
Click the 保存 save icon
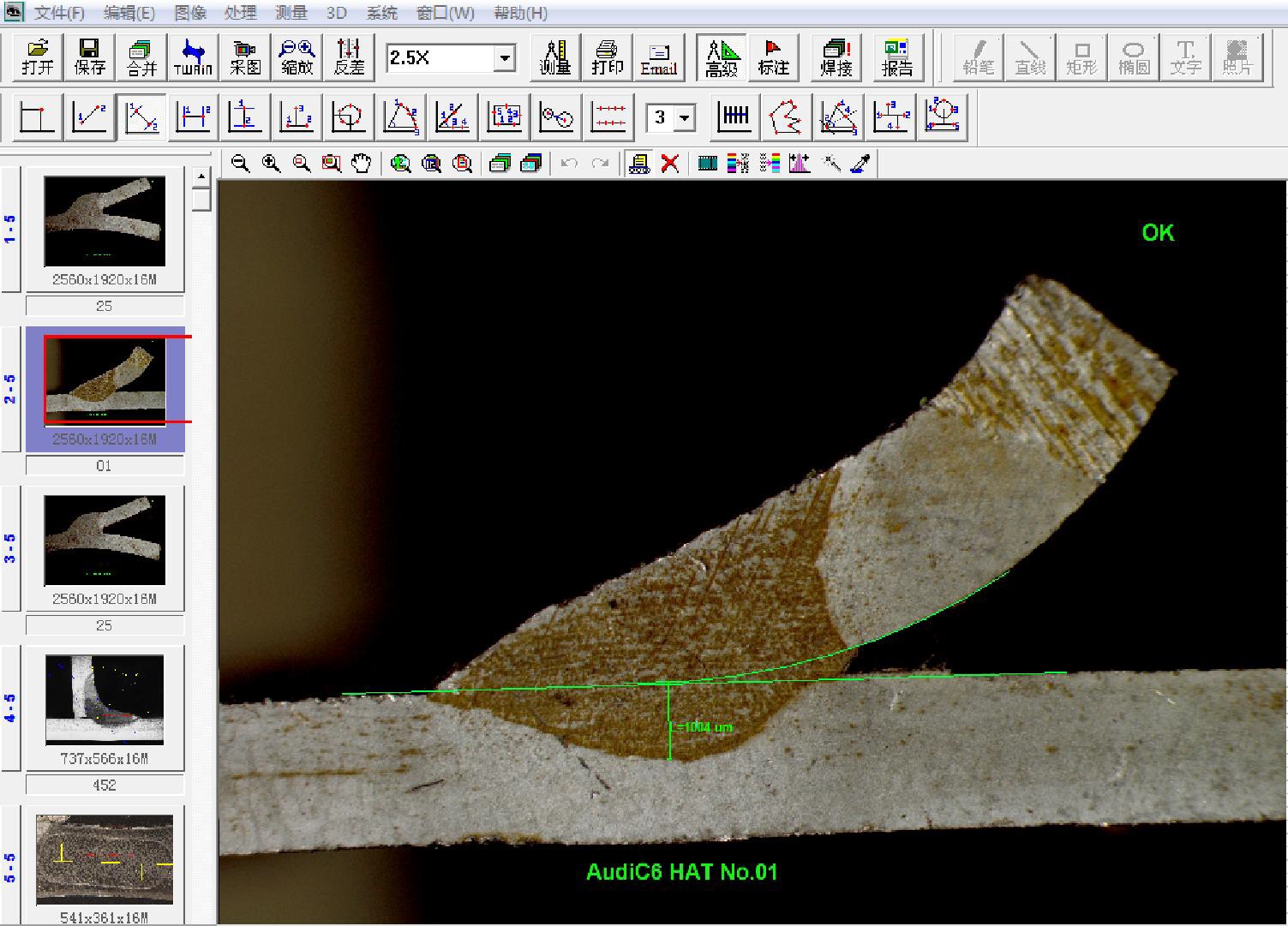[90, 57]
